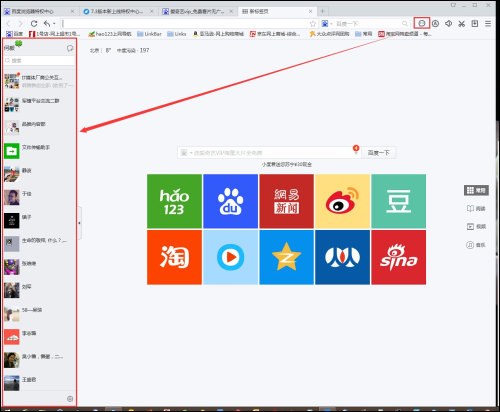Open first group chat with unread dot

(39, 81)
